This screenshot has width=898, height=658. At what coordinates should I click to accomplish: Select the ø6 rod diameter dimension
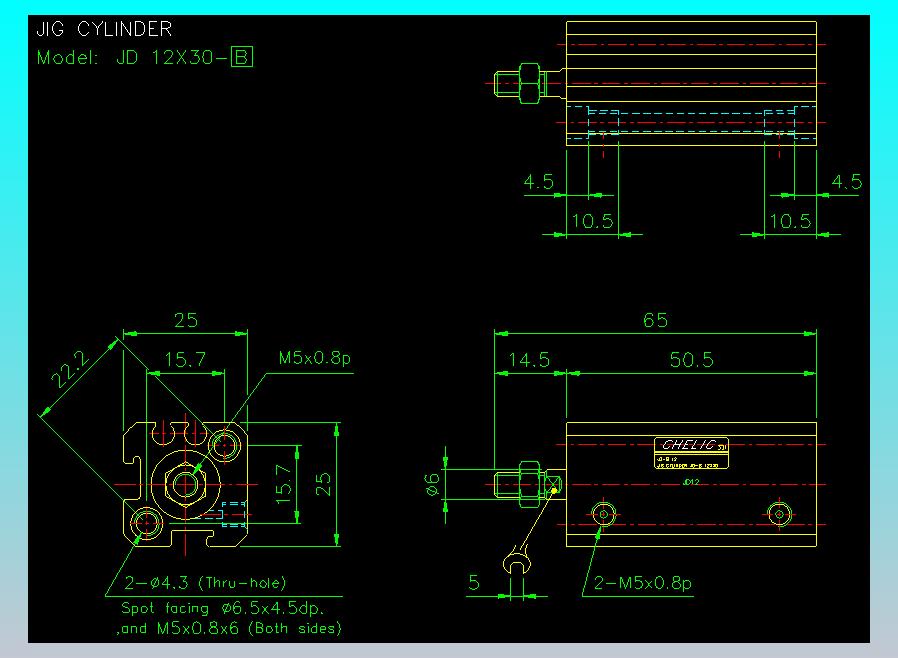[433, 484]
